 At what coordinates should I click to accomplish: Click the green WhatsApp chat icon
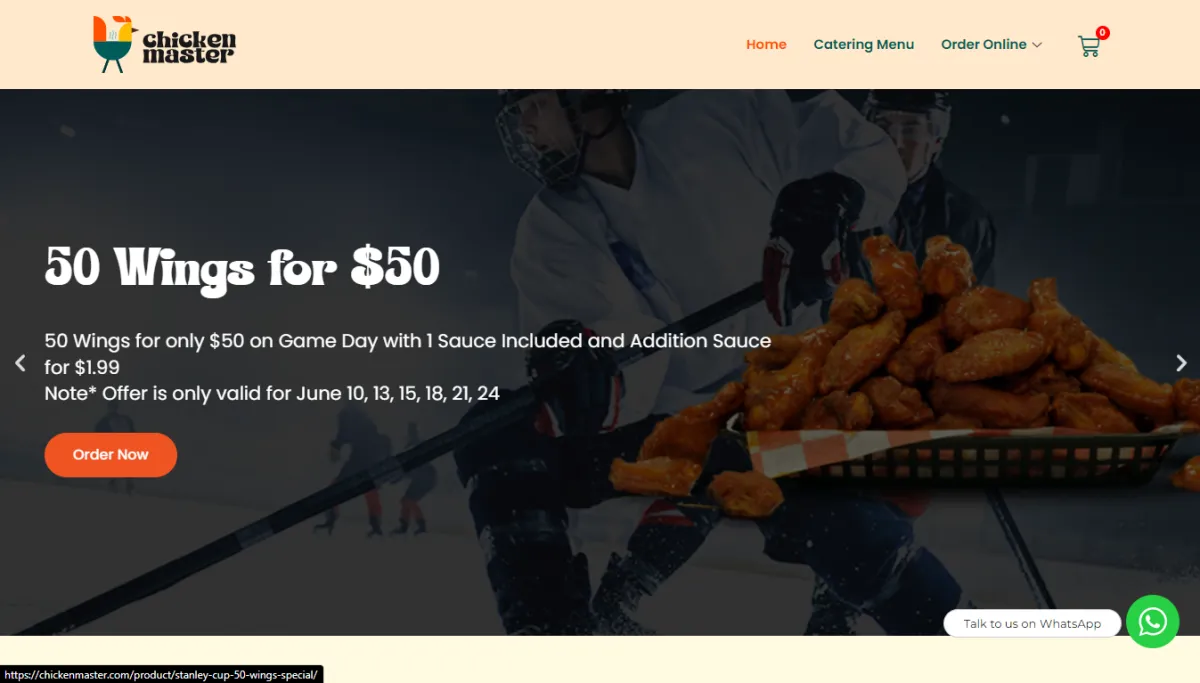[x=1153, y=622]
